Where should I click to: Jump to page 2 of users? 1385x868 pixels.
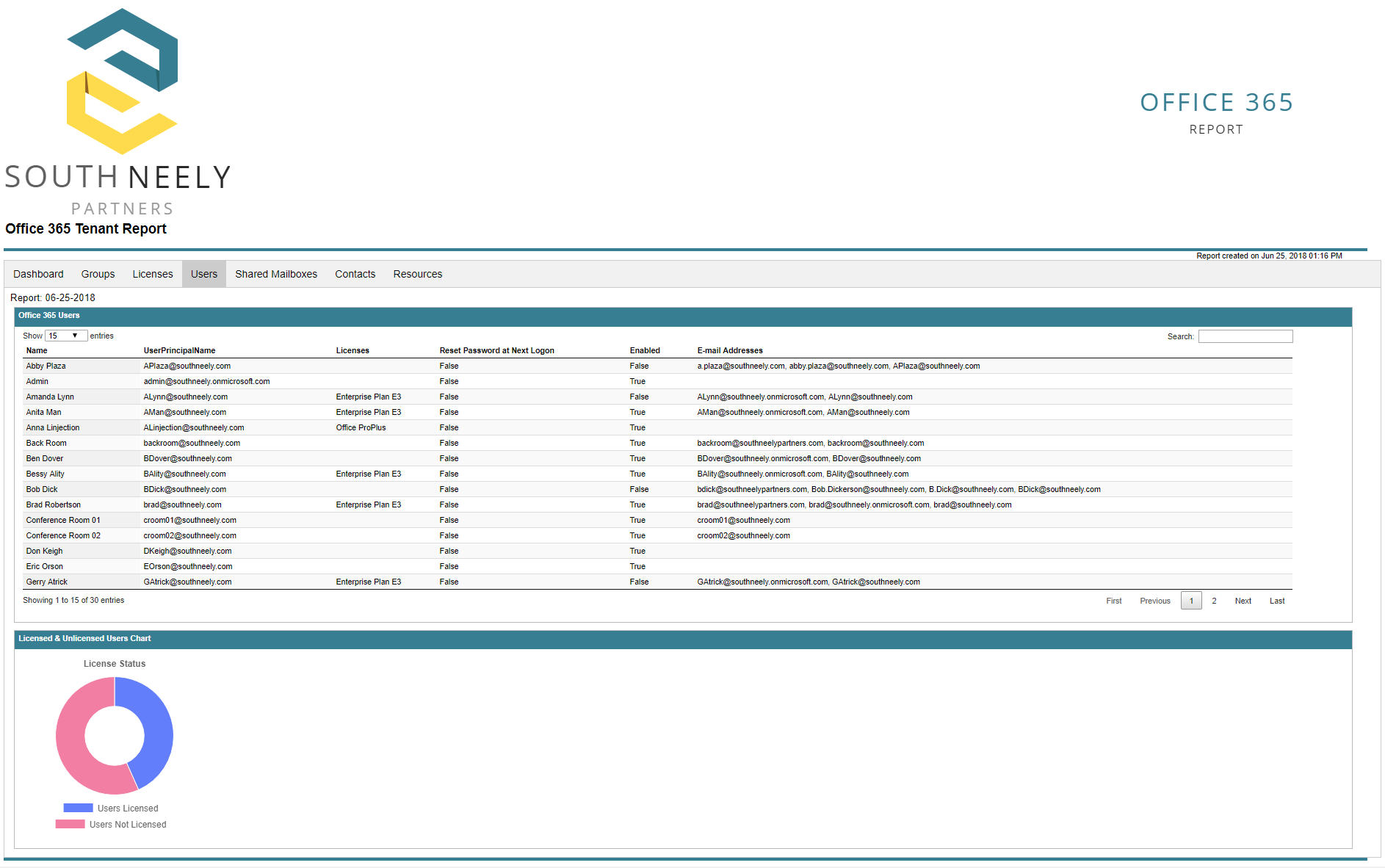point(1215,601)
